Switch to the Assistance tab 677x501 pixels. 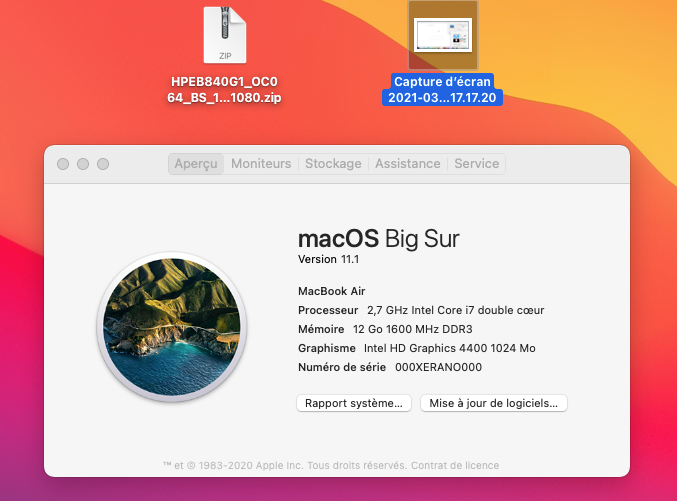(x=408, y=164)
